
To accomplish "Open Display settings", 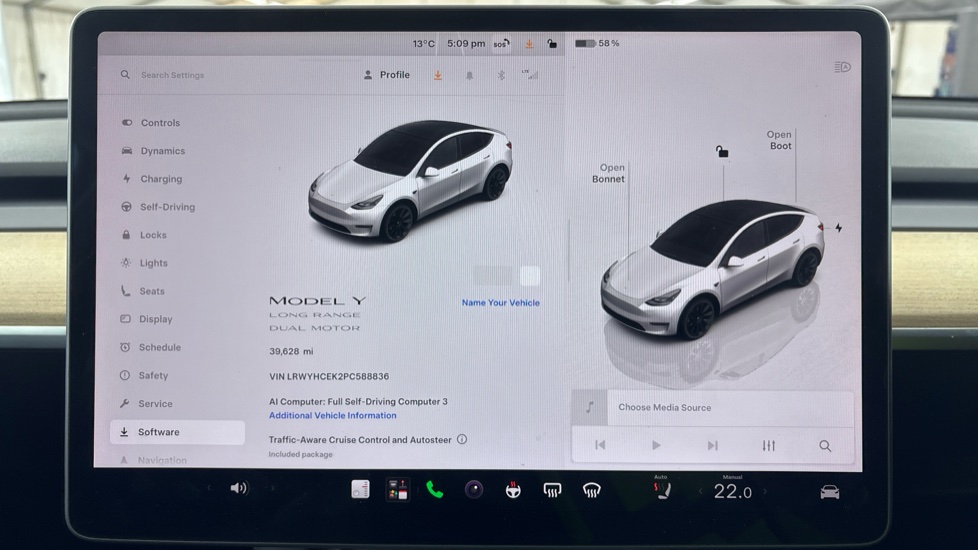I will (x=147, y=319).
